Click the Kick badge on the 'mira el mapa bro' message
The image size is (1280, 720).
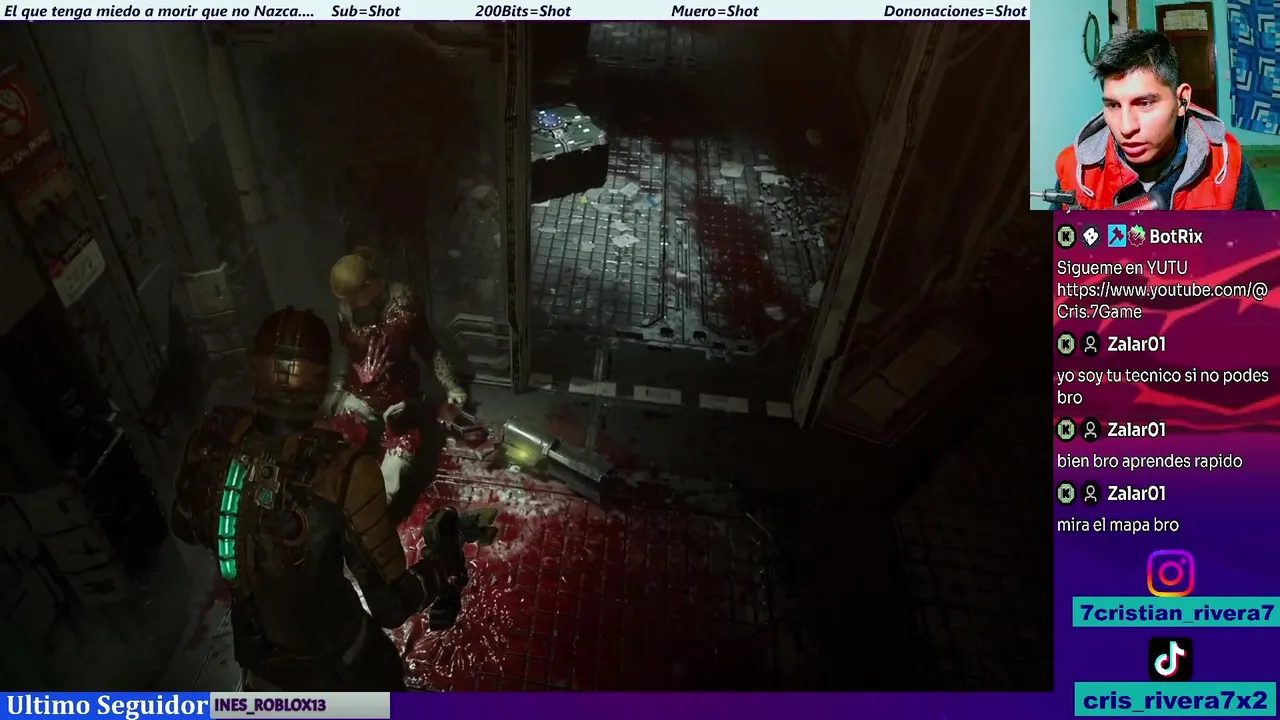[1066, 494]
